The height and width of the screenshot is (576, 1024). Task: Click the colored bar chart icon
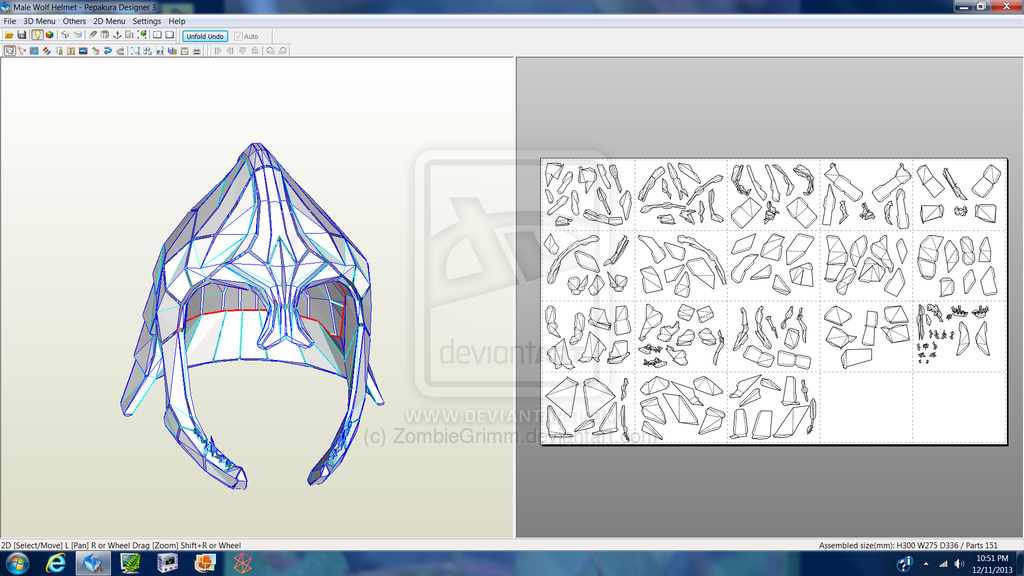tap(172, 50)
